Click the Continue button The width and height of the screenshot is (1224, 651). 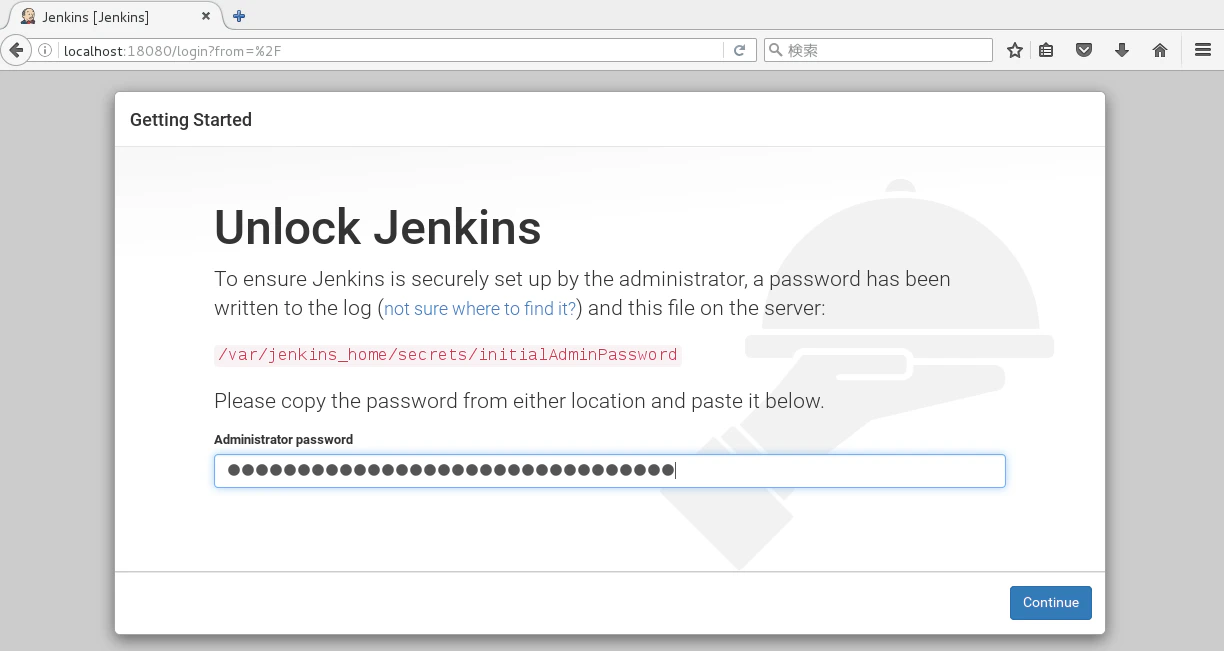(x=1050, y=602)
